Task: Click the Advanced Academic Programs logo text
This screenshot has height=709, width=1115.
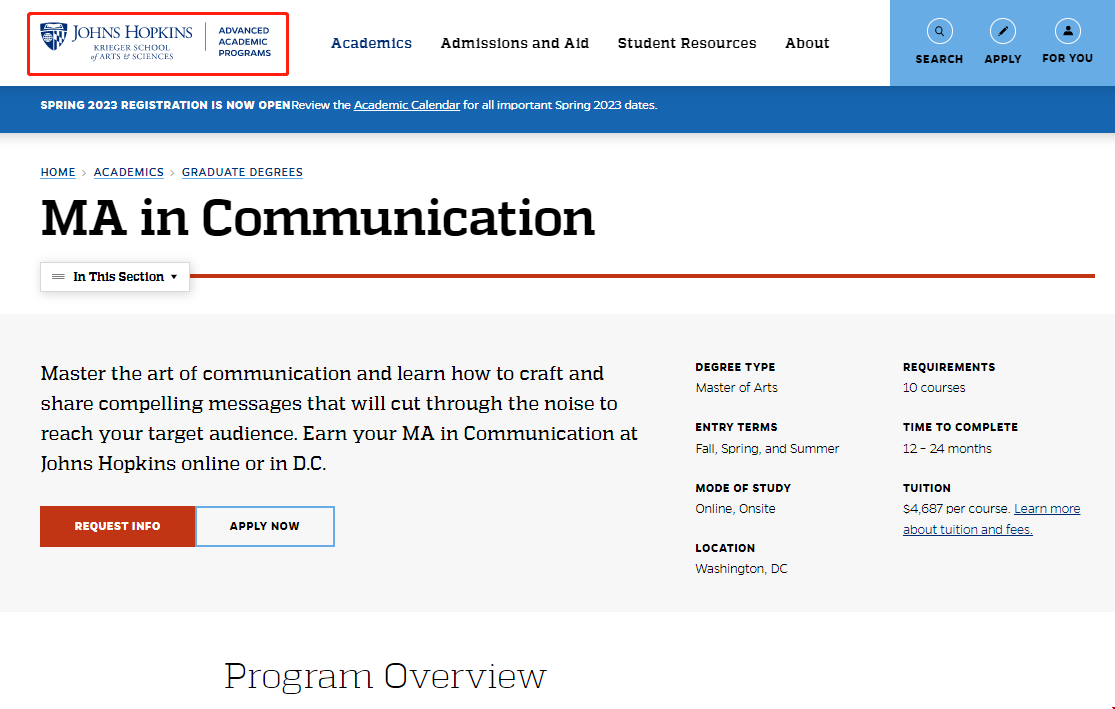Action: coord(244,43)
